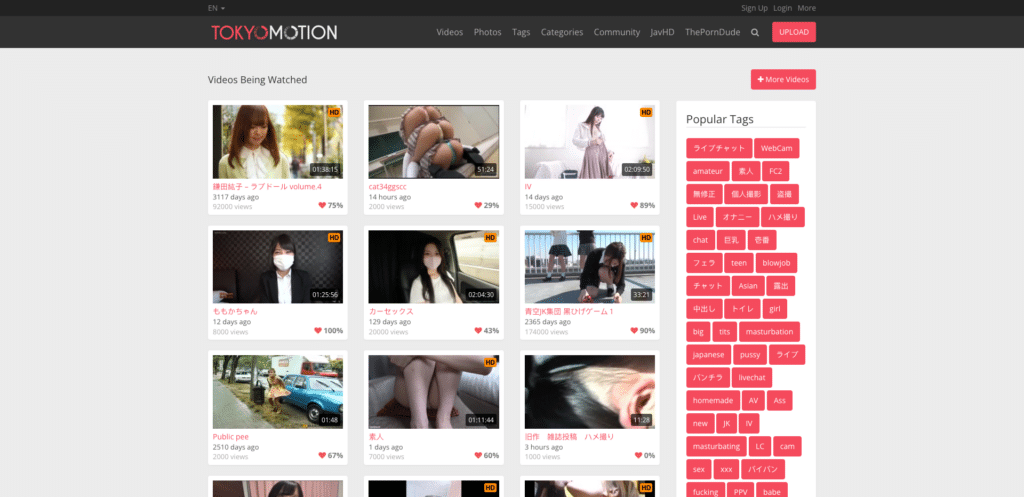Click the heart icon beside 67% rating
The image size is (1024, 497).
[x=322, y=455]
